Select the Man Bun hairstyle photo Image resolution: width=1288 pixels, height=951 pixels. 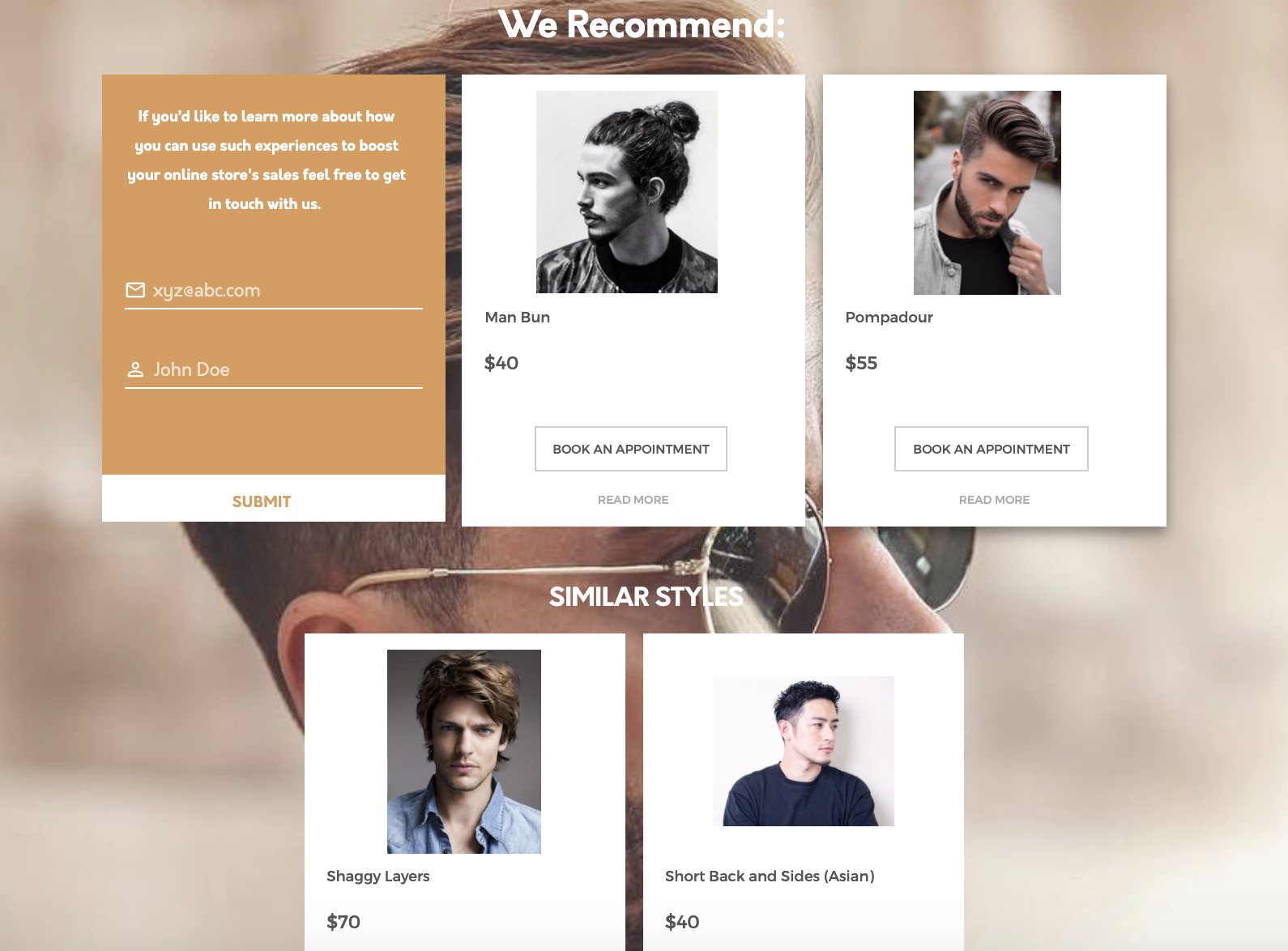627,192
